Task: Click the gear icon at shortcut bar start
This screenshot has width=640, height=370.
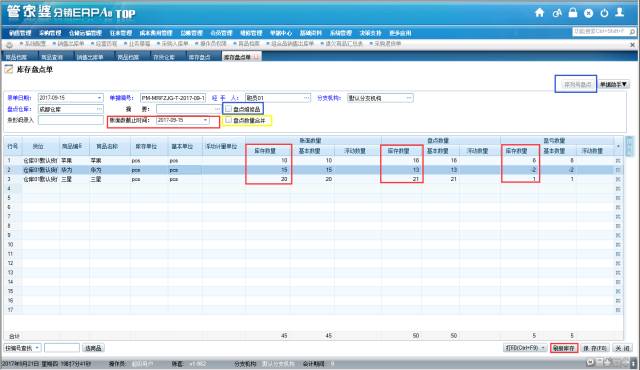Action: (9, 44)
